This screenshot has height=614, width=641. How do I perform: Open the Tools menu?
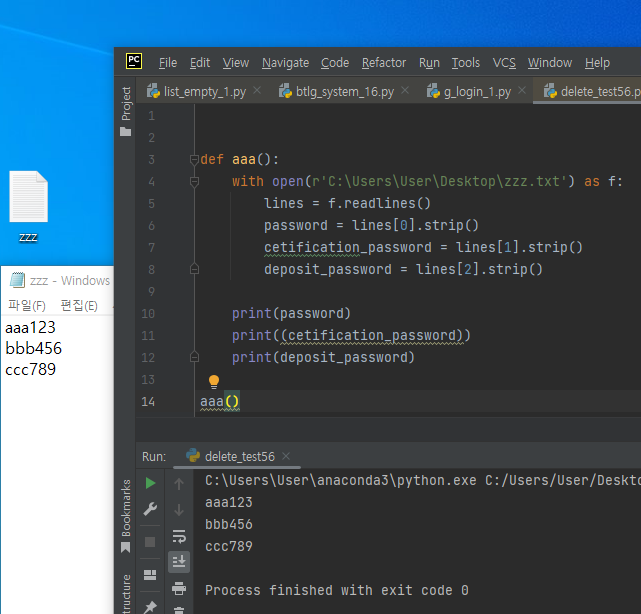pos(465,63)
